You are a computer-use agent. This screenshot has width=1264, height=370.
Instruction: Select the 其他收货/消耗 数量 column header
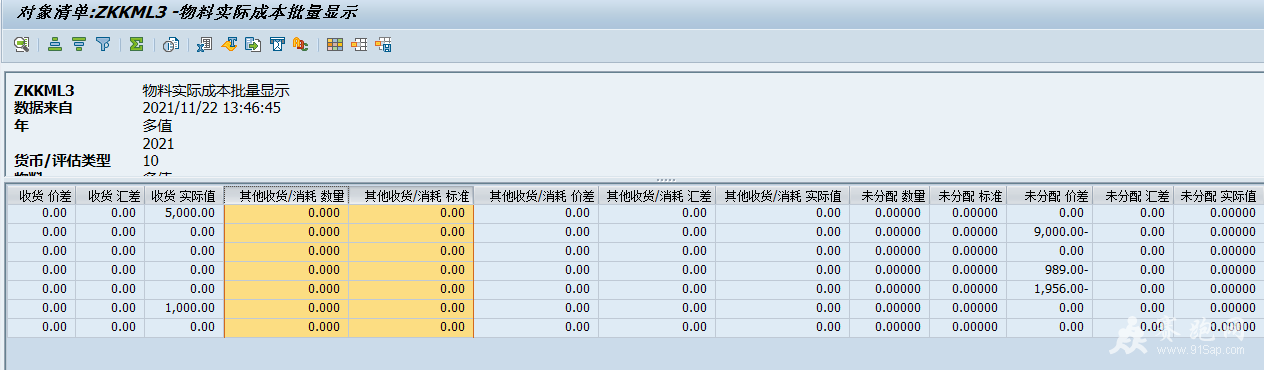point(287,196)
